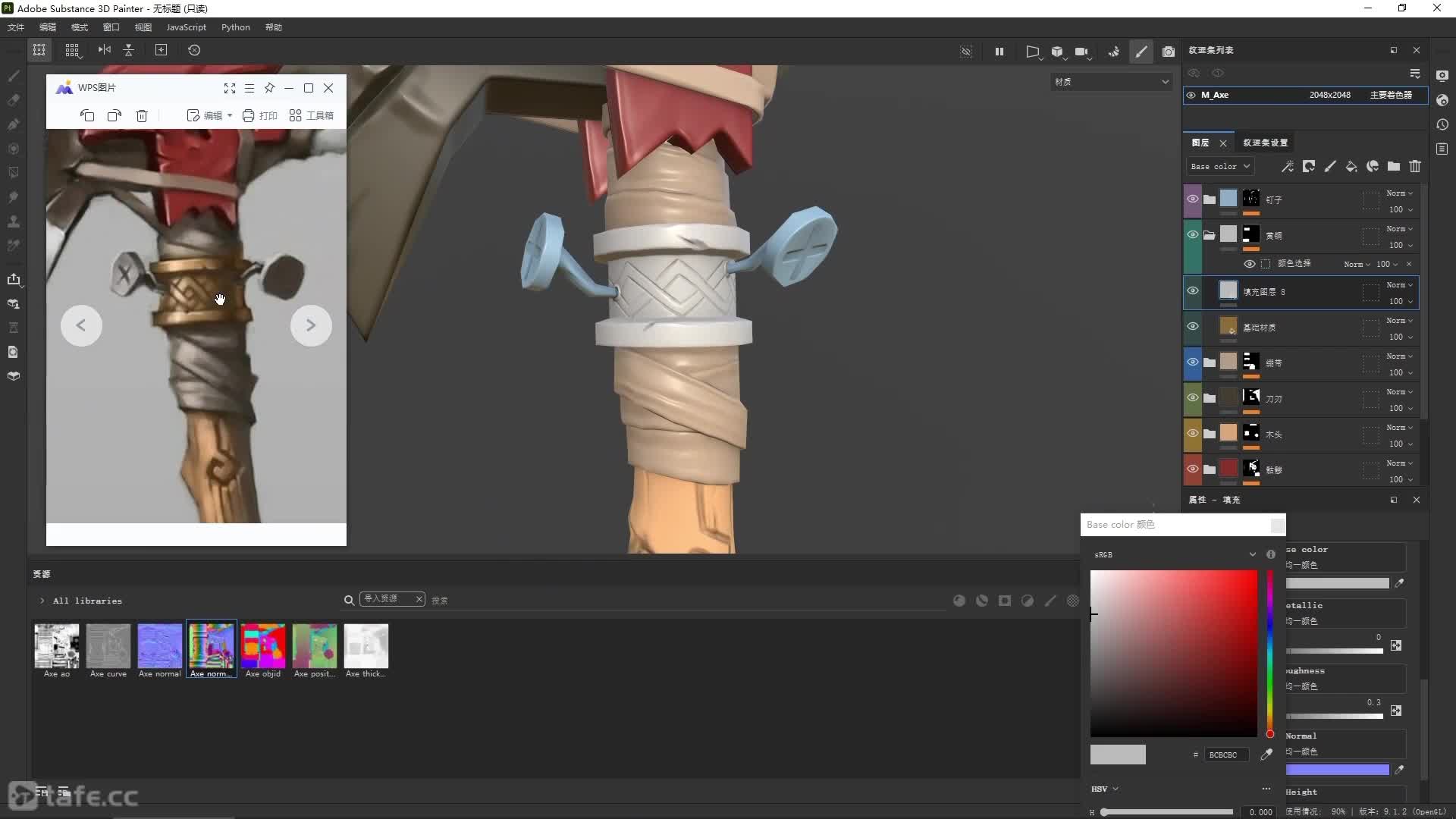Rotate the WPS image clockwise

point(115,115)
